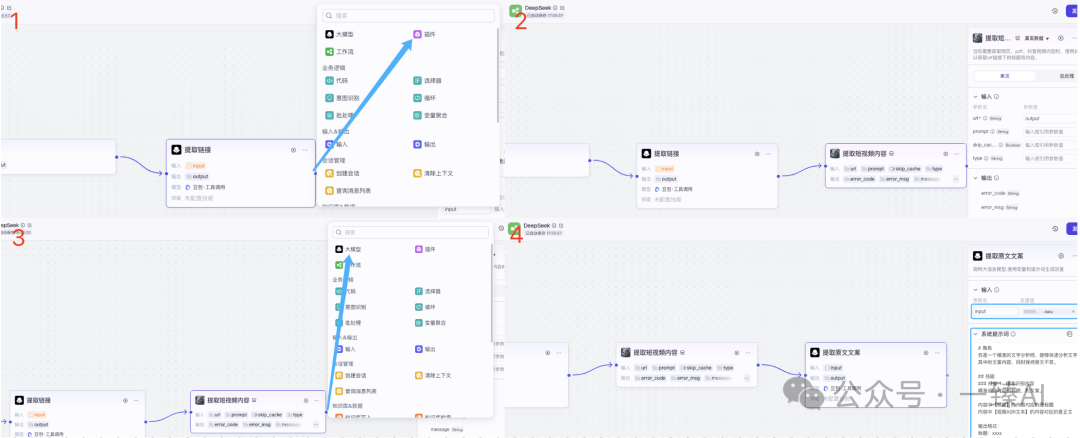Open version history in screenshot 2 header
The image size is (1080, 438).
[x=1055, y=11]
